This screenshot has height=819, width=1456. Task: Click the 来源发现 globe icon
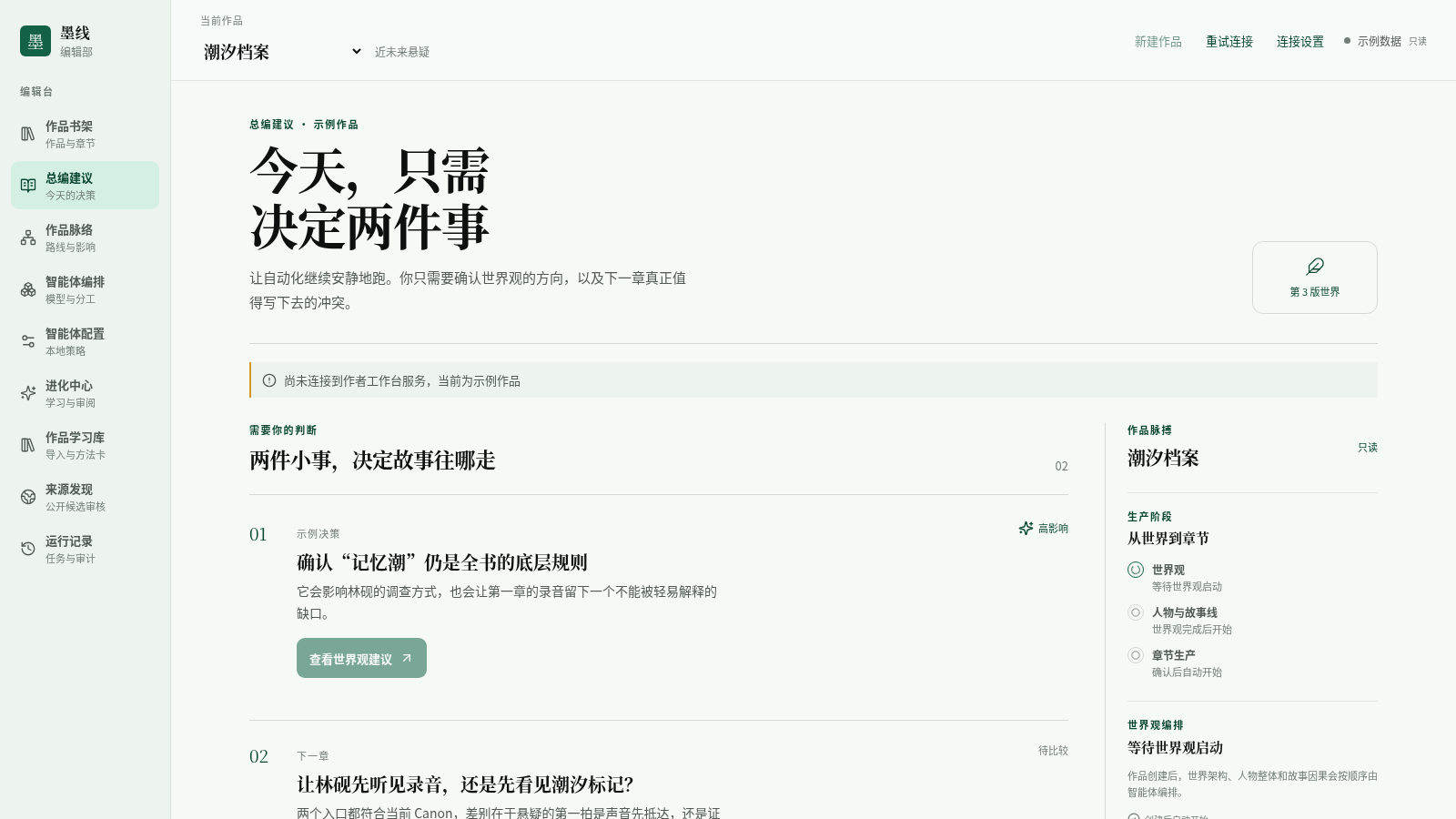pyautogui.click(x=28, y=497)
